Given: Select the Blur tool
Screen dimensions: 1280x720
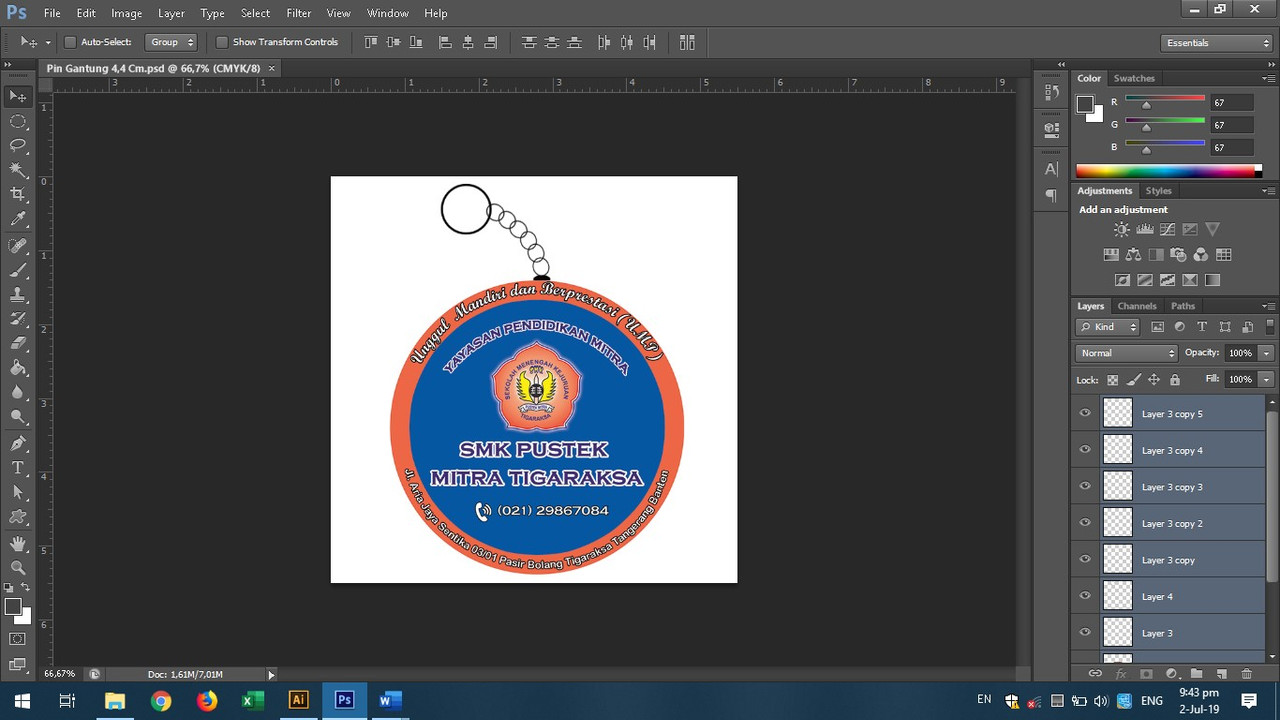Looking at the screenshot, I should 18,393.
